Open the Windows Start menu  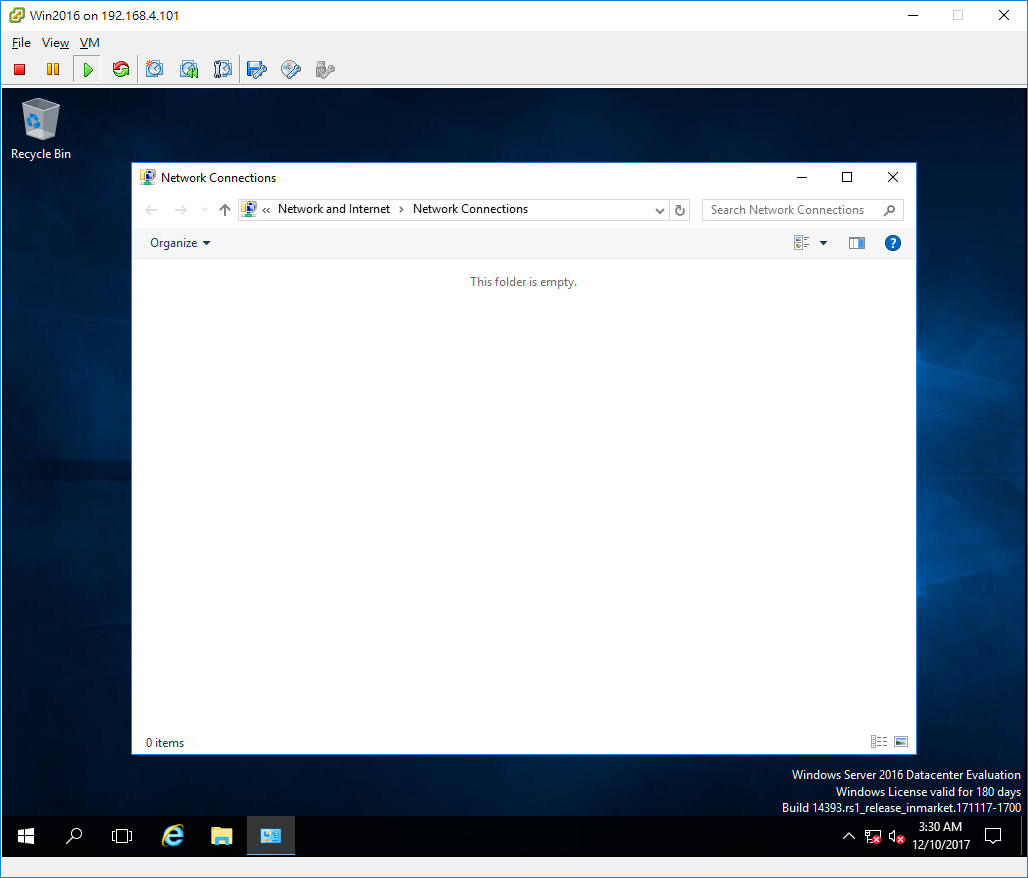26,836
